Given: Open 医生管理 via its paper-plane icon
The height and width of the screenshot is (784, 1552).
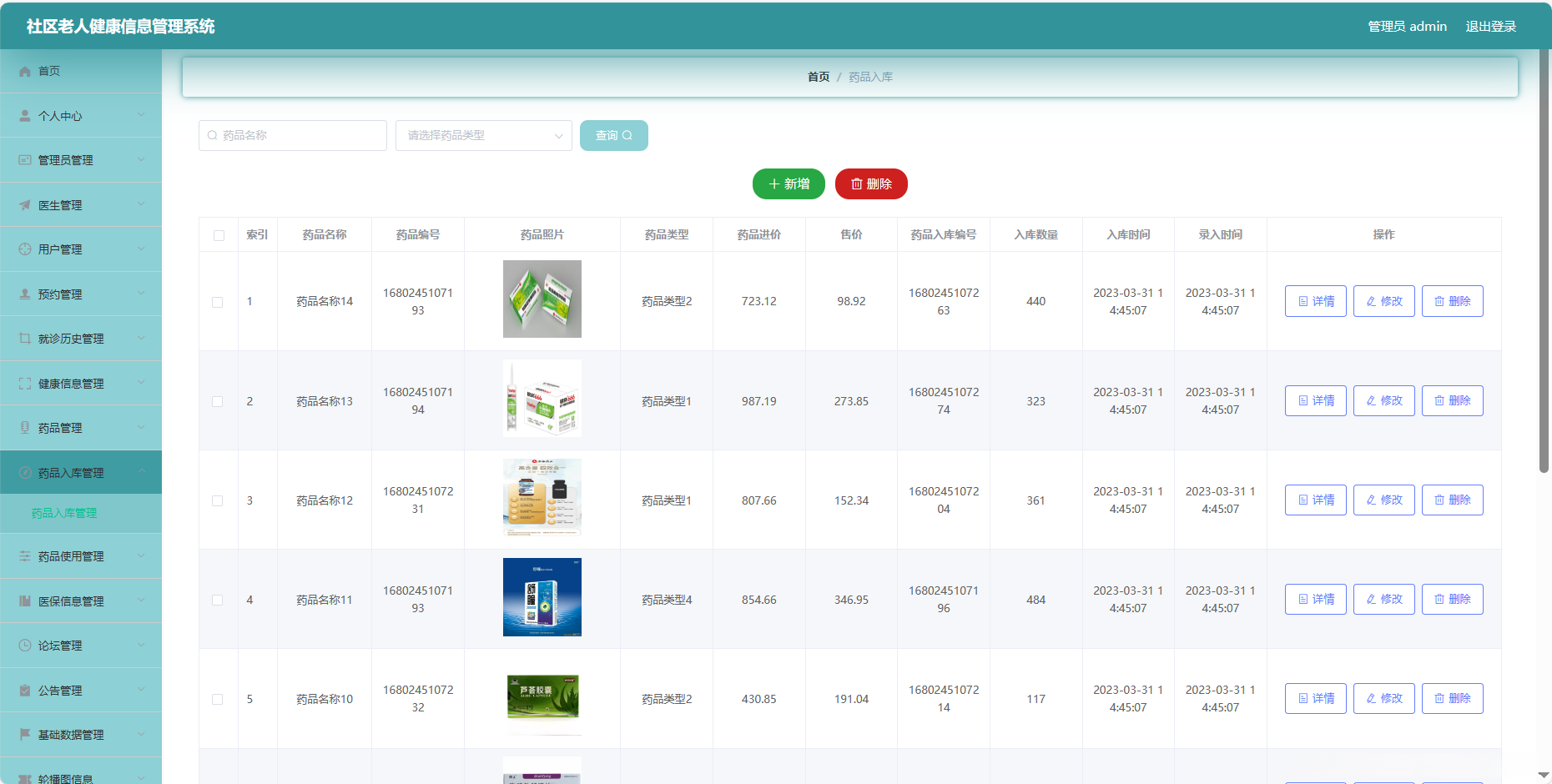Looking at the screenshot, I should click(x=23, y=204).
